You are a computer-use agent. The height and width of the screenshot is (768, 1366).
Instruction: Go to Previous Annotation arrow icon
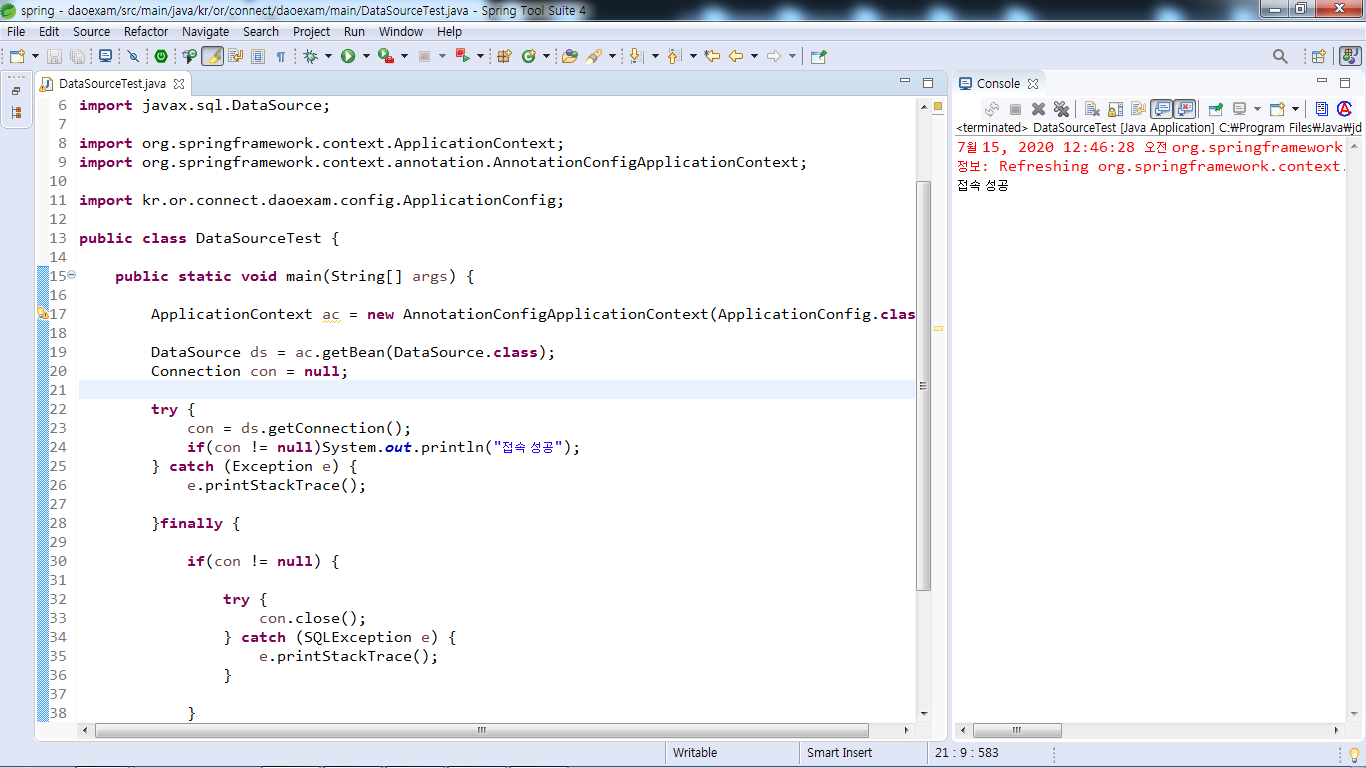[674, 57]
